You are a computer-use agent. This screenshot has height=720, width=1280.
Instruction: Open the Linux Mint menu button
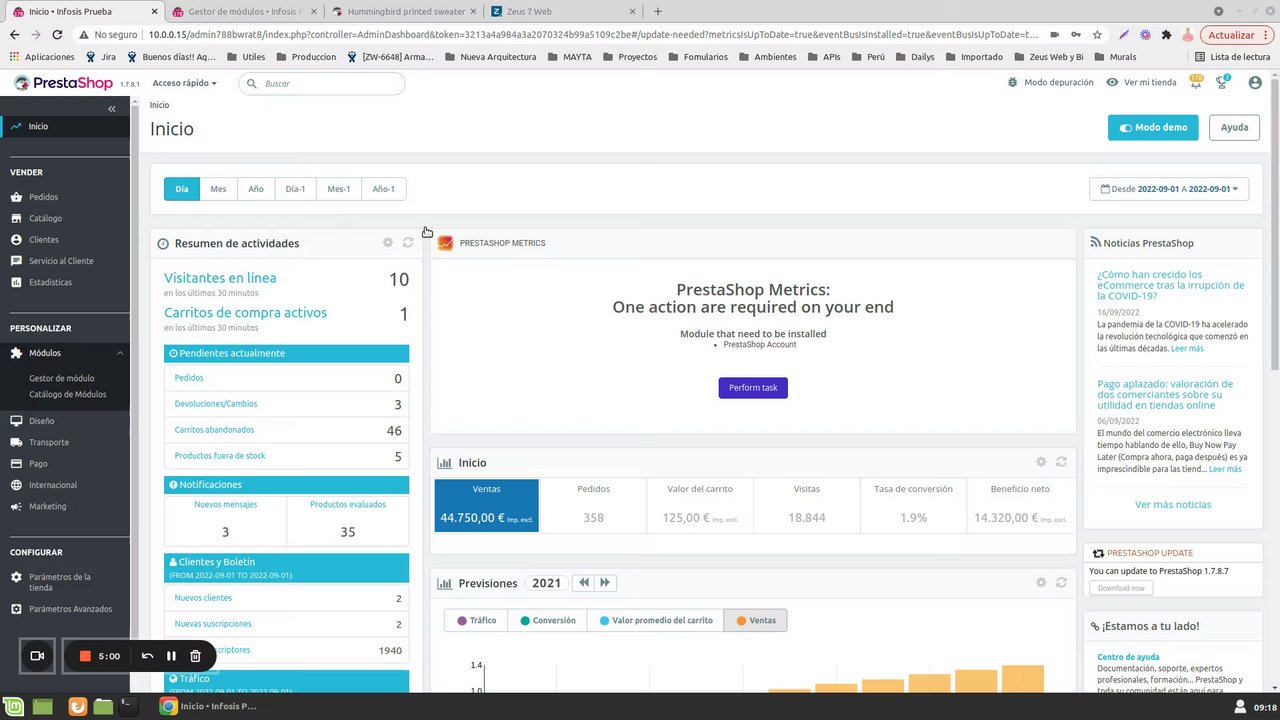14,706
